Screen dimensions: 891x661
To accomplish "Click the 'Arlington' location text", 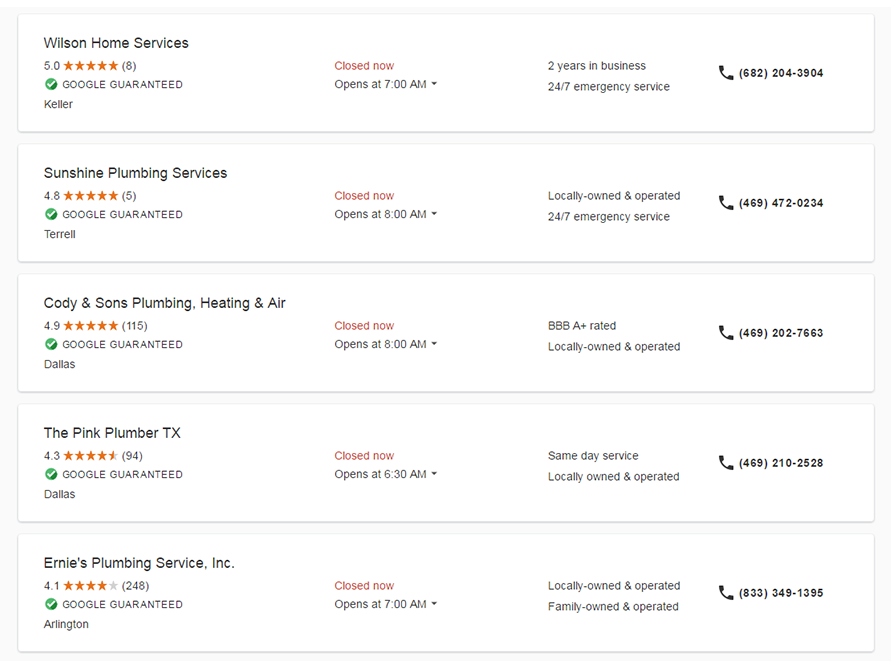I will coord(66,624).
